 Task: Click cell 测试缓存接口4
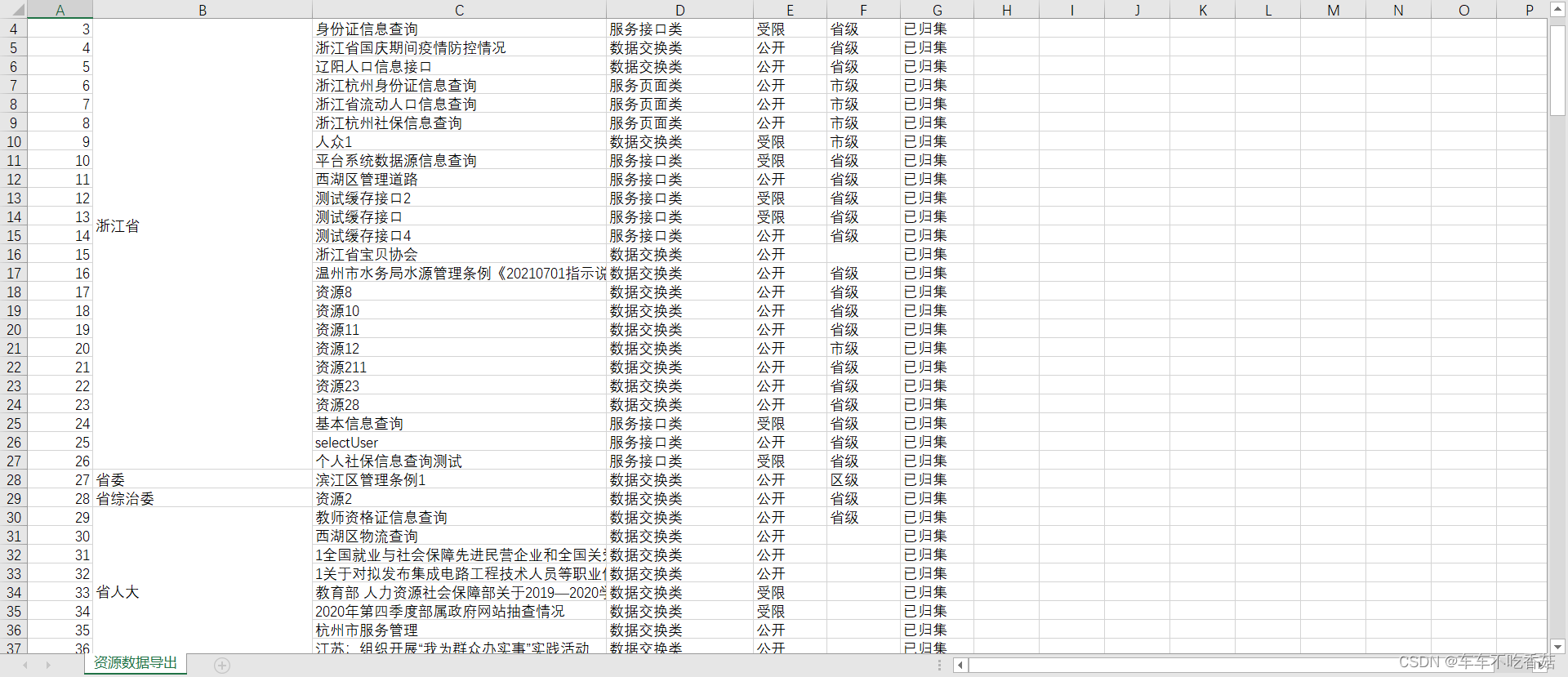pos(459,235)
